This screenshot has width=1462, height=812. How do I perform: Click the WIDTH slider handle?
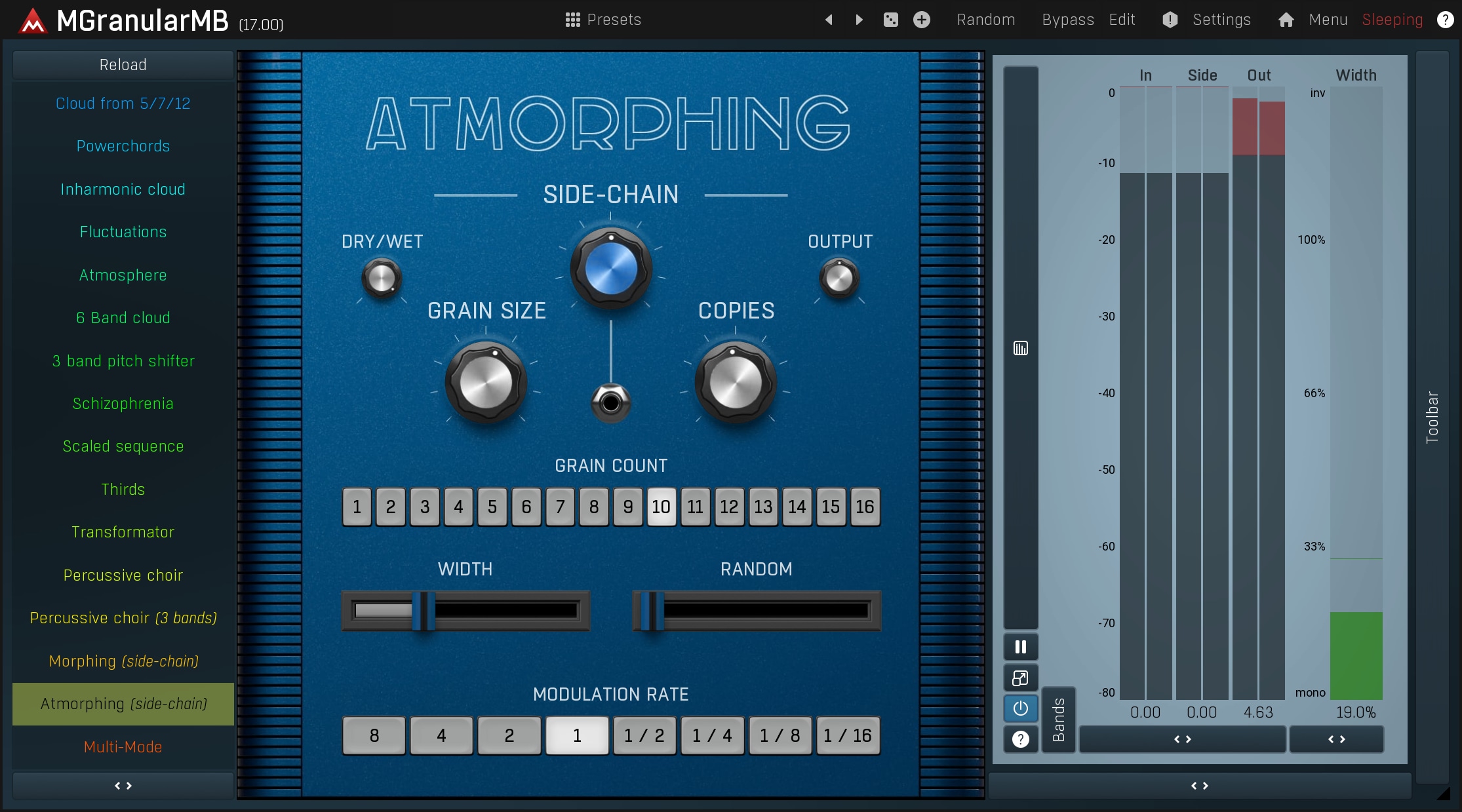click(x=424, y=611)
